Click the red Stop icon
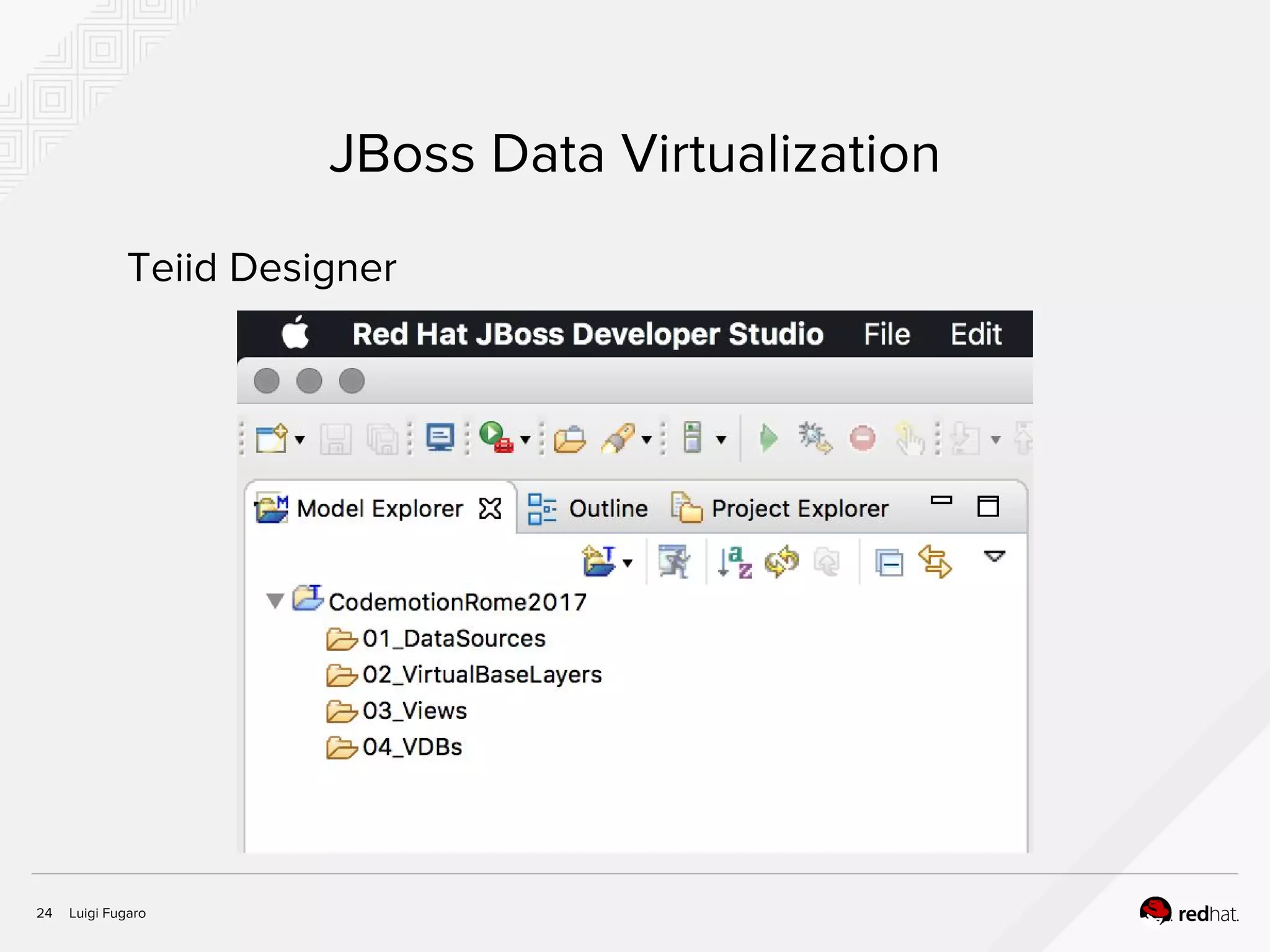The height and width of the screenshot is (952, 1270). click(x=862, y=438)
